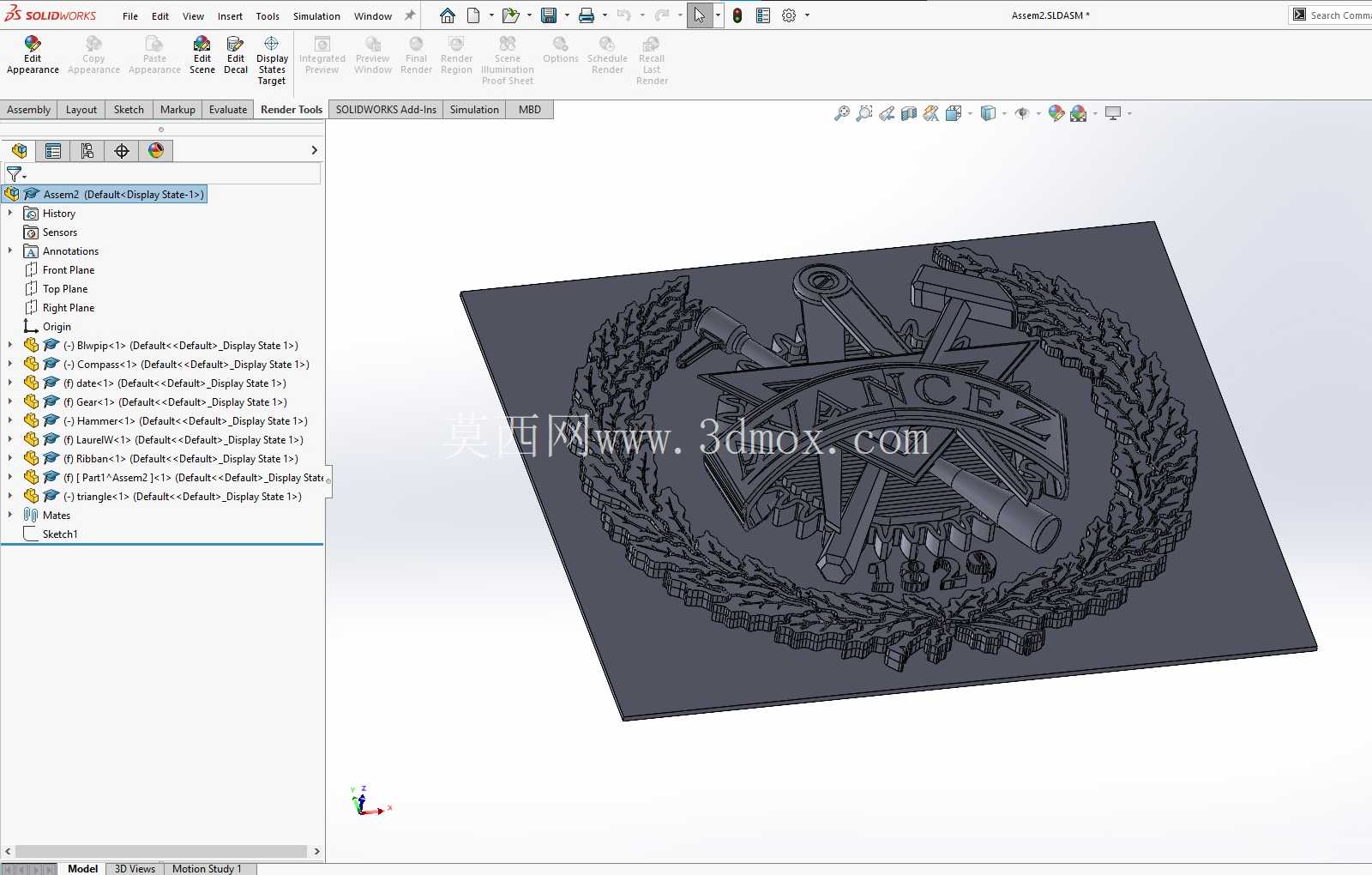Expand the panel tabs chevron arrow

click(x=314, y=150)
